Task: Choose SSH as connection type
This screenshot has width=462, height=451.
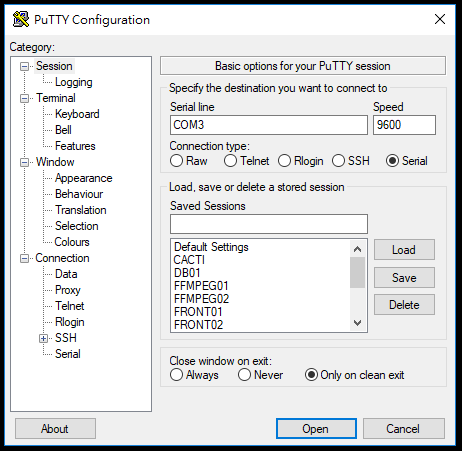Action: point(338,161)
